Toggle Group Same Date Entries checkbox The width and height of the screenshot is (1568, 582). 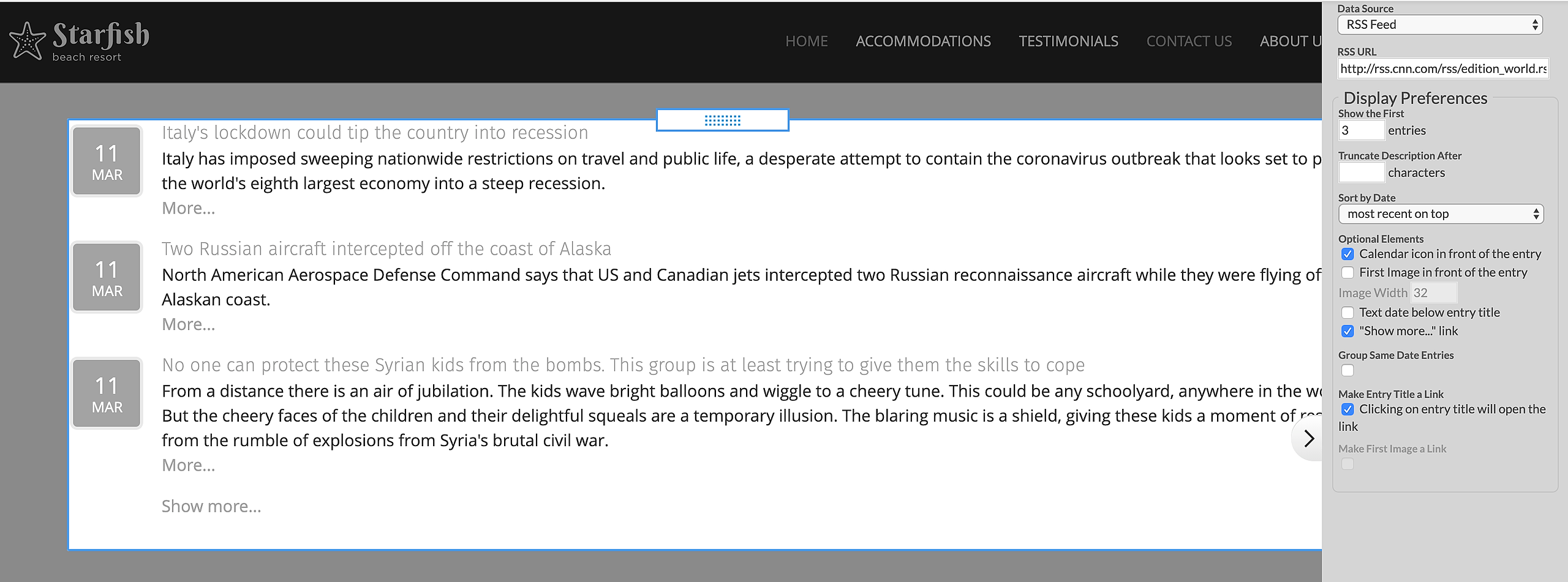(x=1347, y=370)
